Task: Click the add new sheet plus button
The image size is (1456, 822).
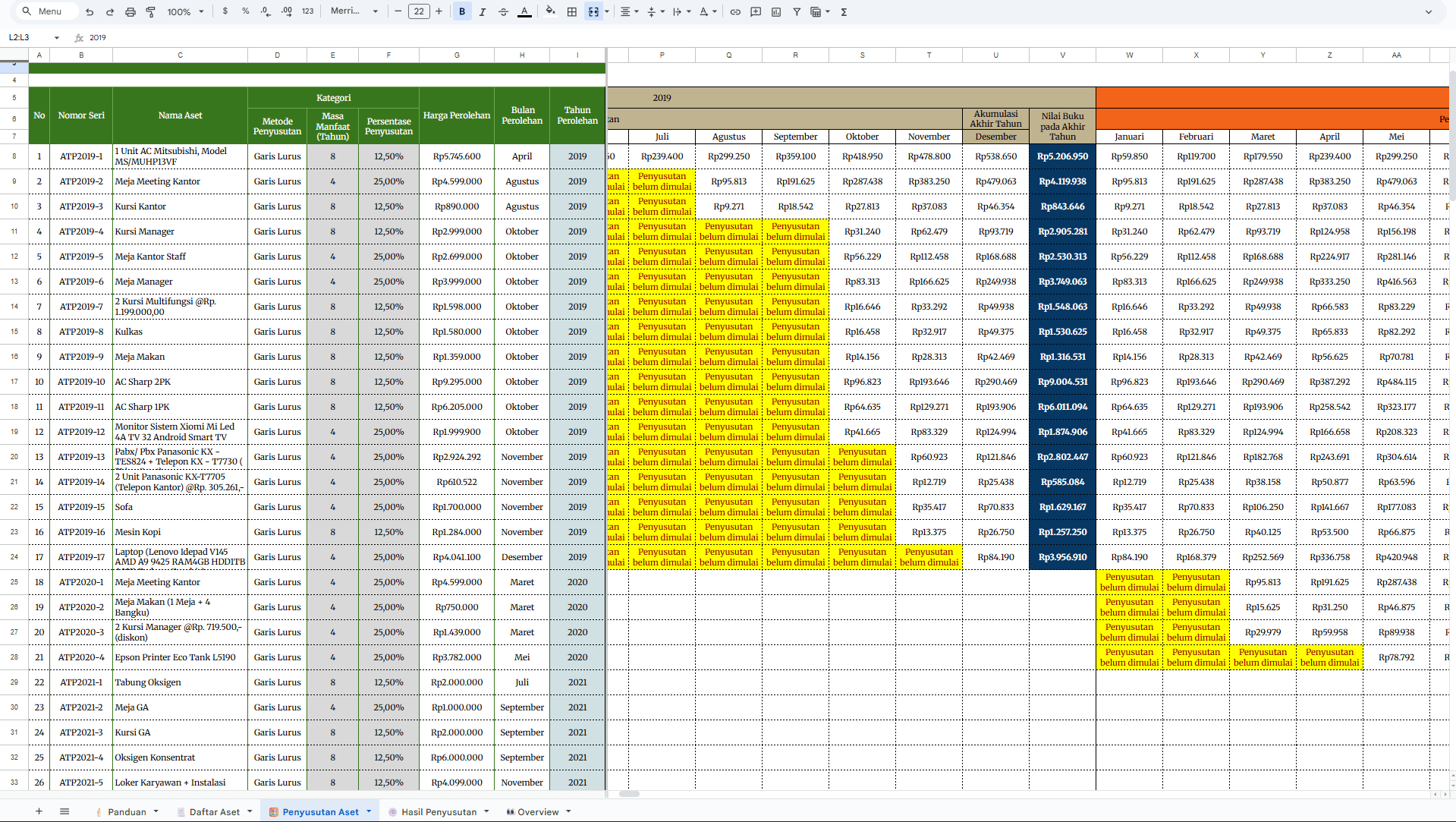Action: (x=39, y=811)
